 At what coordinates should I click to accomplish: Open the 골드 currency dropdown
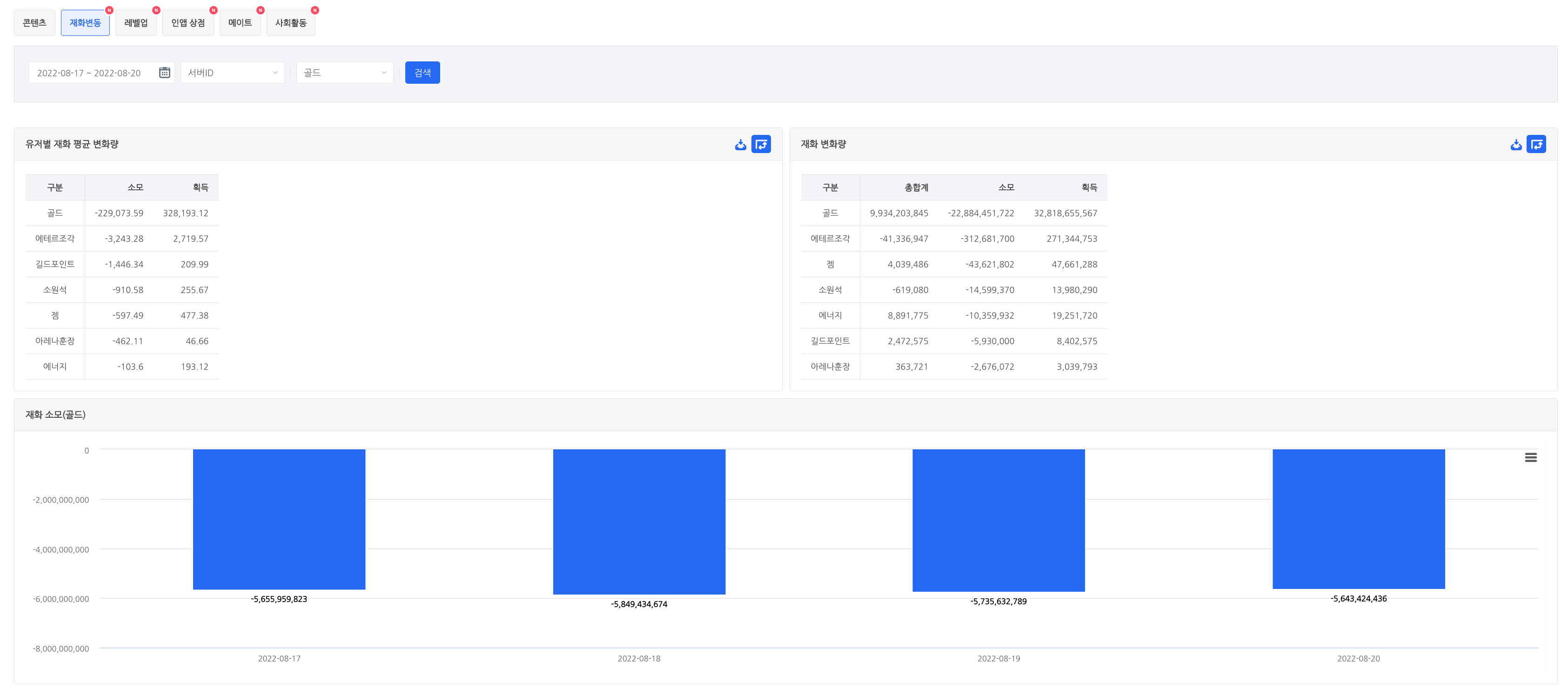345,73
